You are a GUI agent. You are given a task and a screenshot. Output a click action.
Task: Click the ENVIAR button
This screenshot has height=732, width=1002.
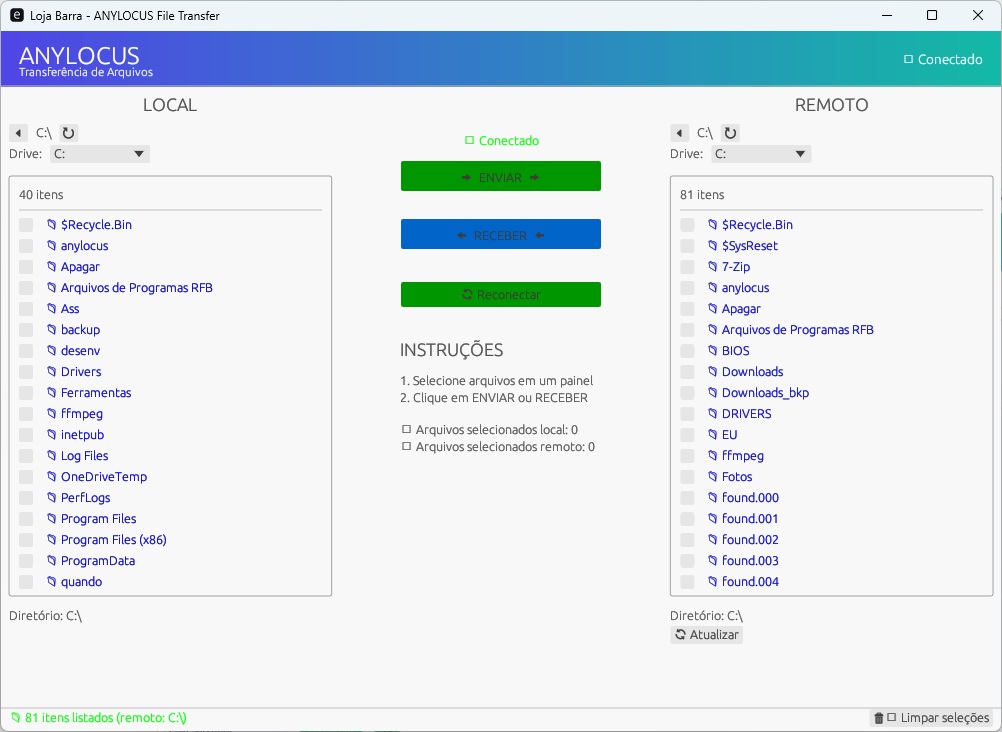pyautogui.click(x=500, y=176)
